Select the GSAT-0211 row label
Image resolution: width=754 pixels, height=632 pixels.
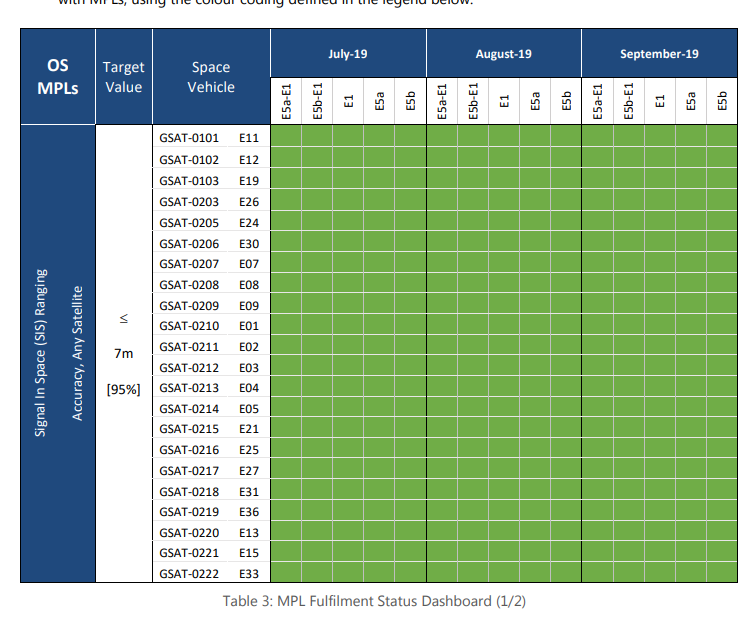click(x=189, y=347)
